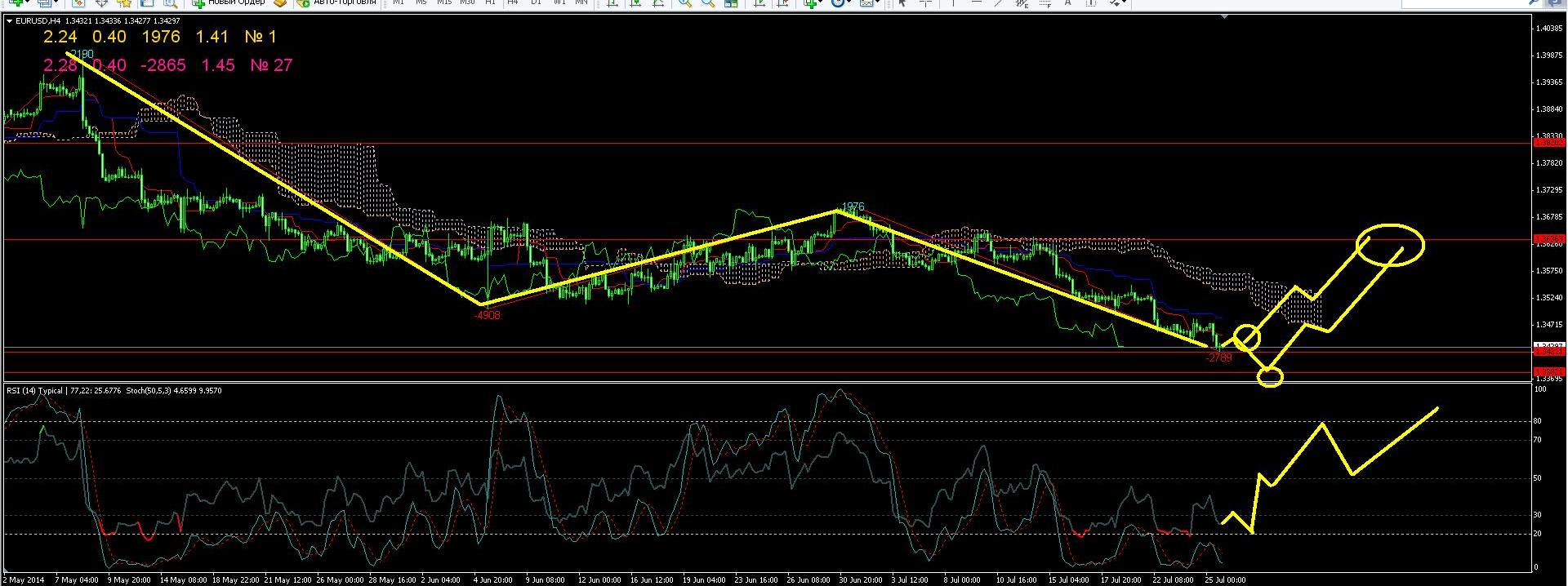Switch to the H1 timeframe
Image resolution: width=1568 pixels, height=586 pixels.
pos(490,3)
